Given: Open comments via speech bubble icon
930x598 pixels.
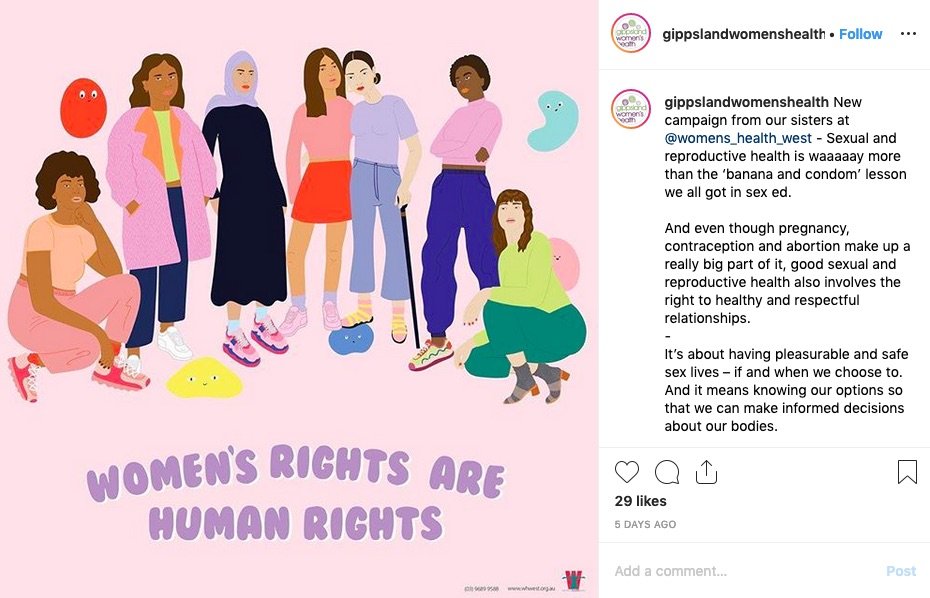Looking at the screenshot, I should coord(666,472).
